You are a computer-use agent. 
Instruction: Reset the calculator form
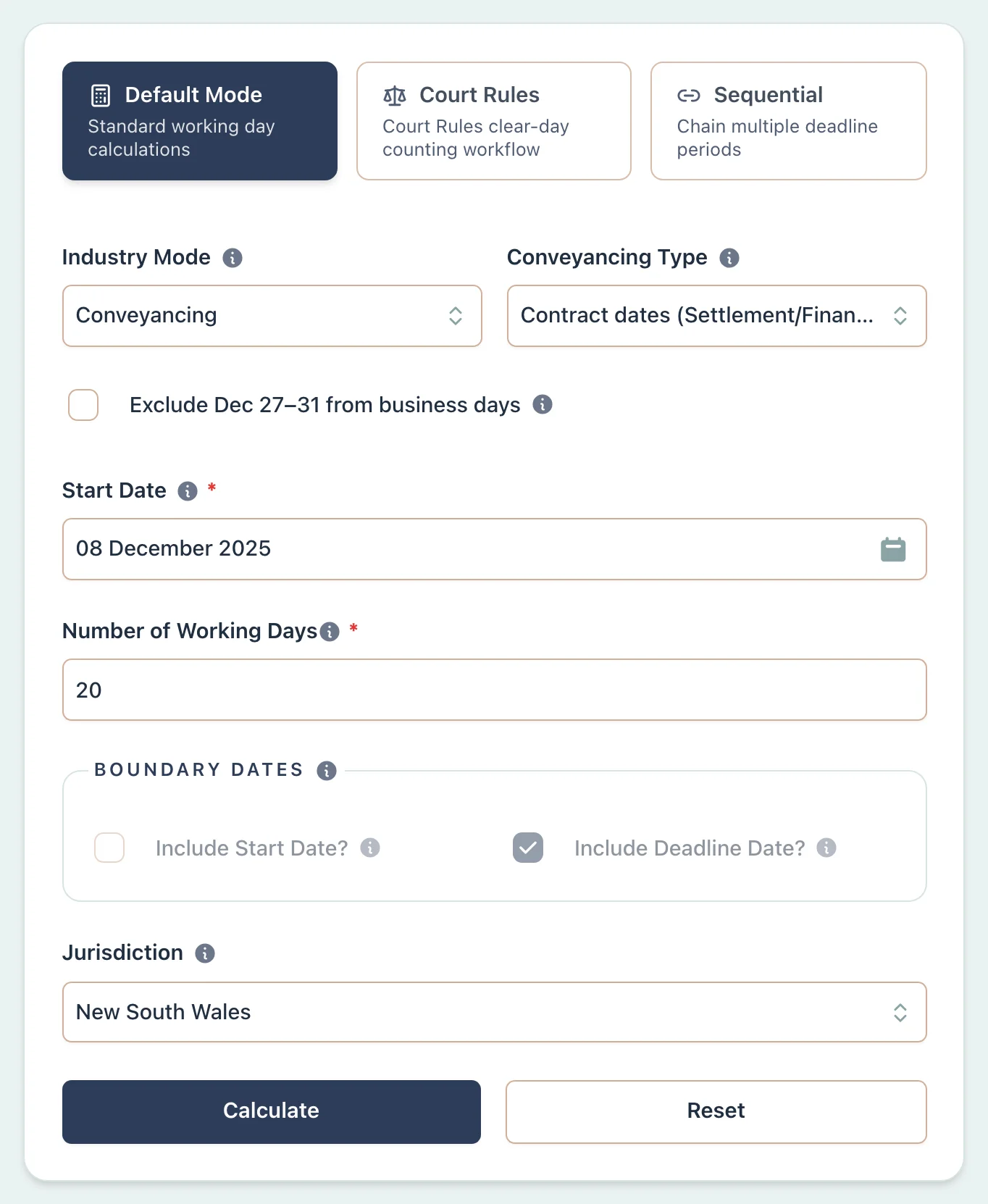[x=716, y=1111]
